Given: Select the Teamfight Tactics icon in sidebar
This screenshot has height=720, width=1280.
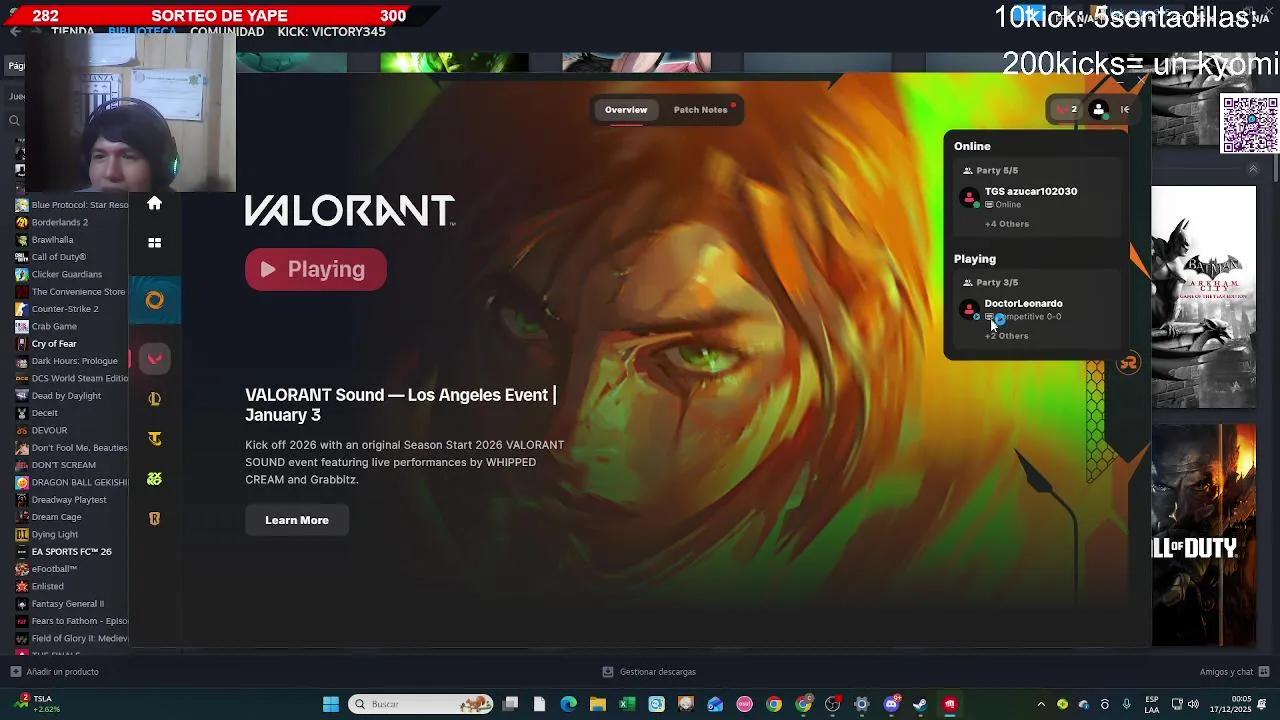Looking at the screenshot, I should [154, 439].
